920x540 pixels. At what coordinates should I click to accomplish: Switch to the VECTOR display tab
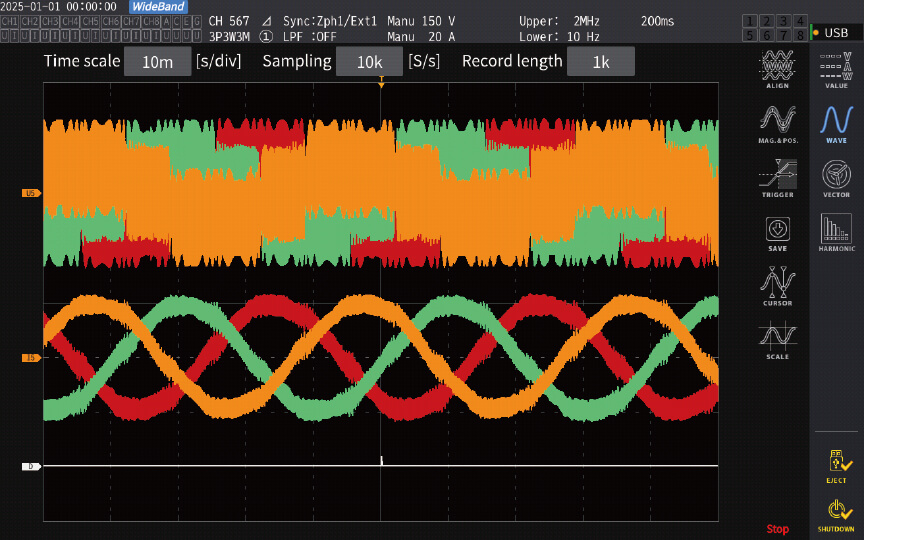click(836, 177)
